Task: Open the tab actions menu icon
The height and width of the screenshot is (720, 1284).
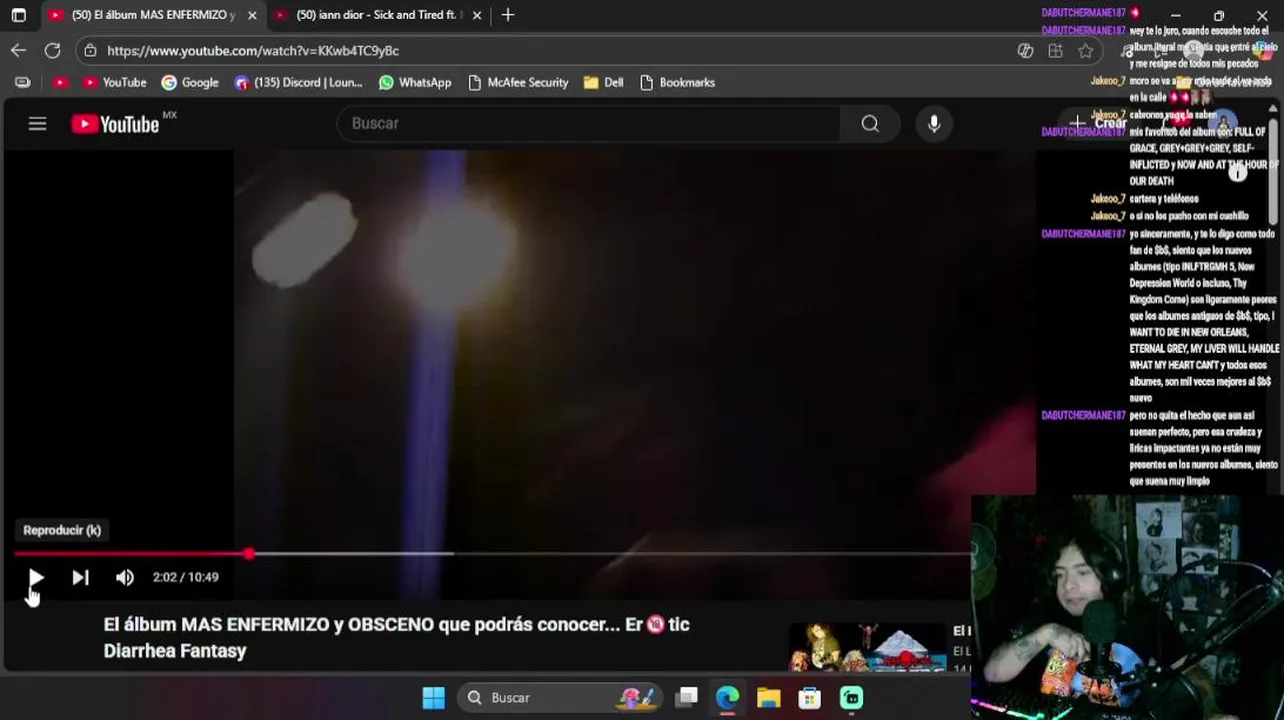Action: [x=18, y=15]
